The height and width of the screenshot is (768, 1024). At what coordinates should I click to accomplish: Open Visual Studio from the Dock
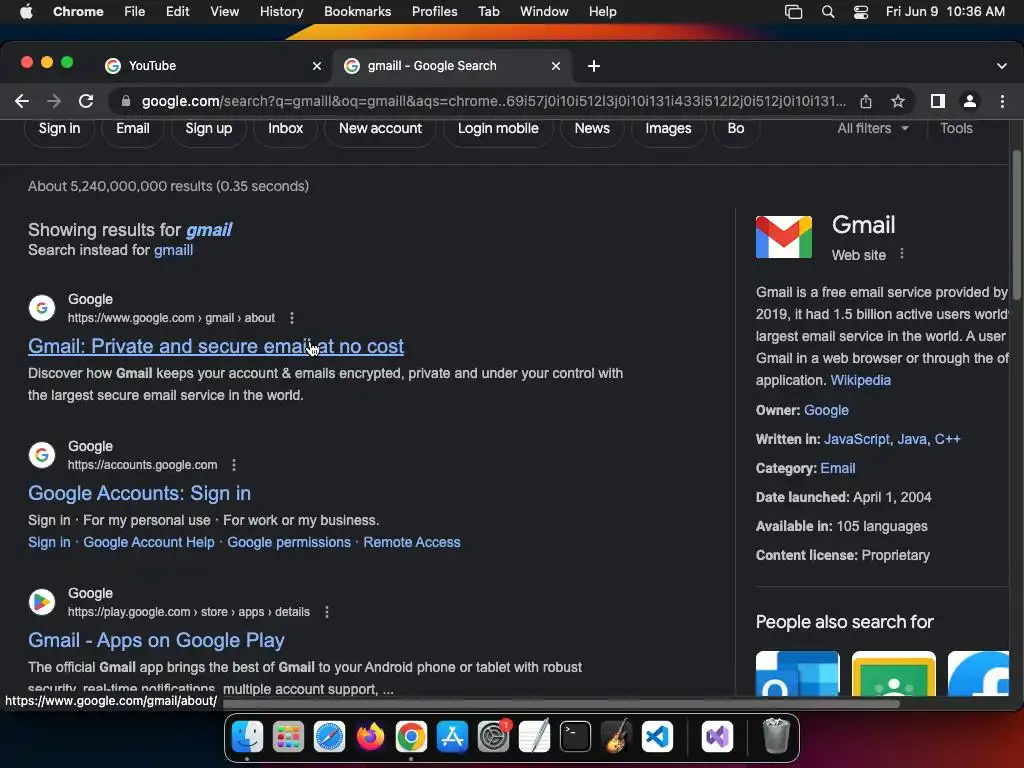[x=717, y=737]
